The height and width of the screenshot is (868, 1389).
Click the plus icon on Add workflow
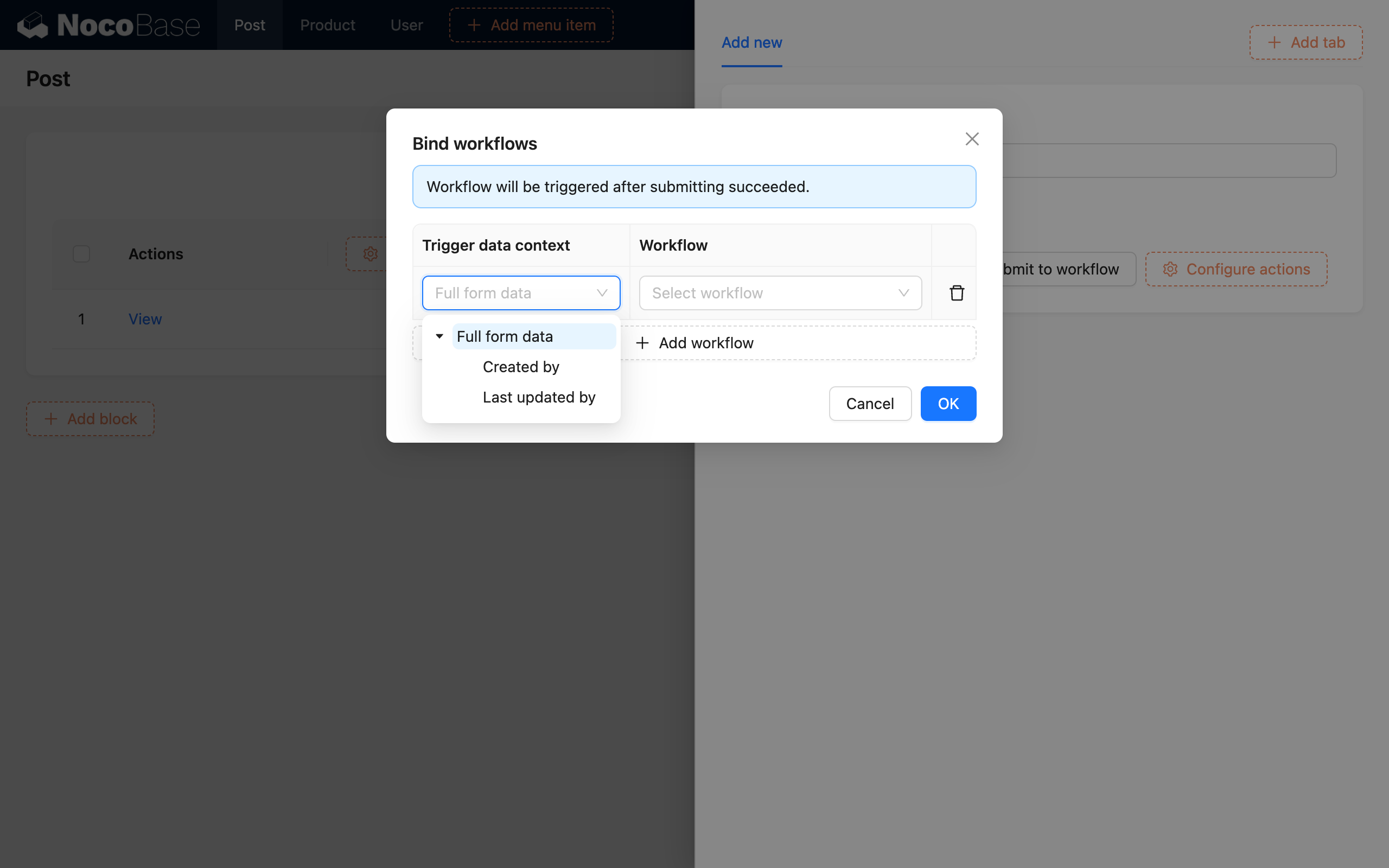tap(642, 343)
